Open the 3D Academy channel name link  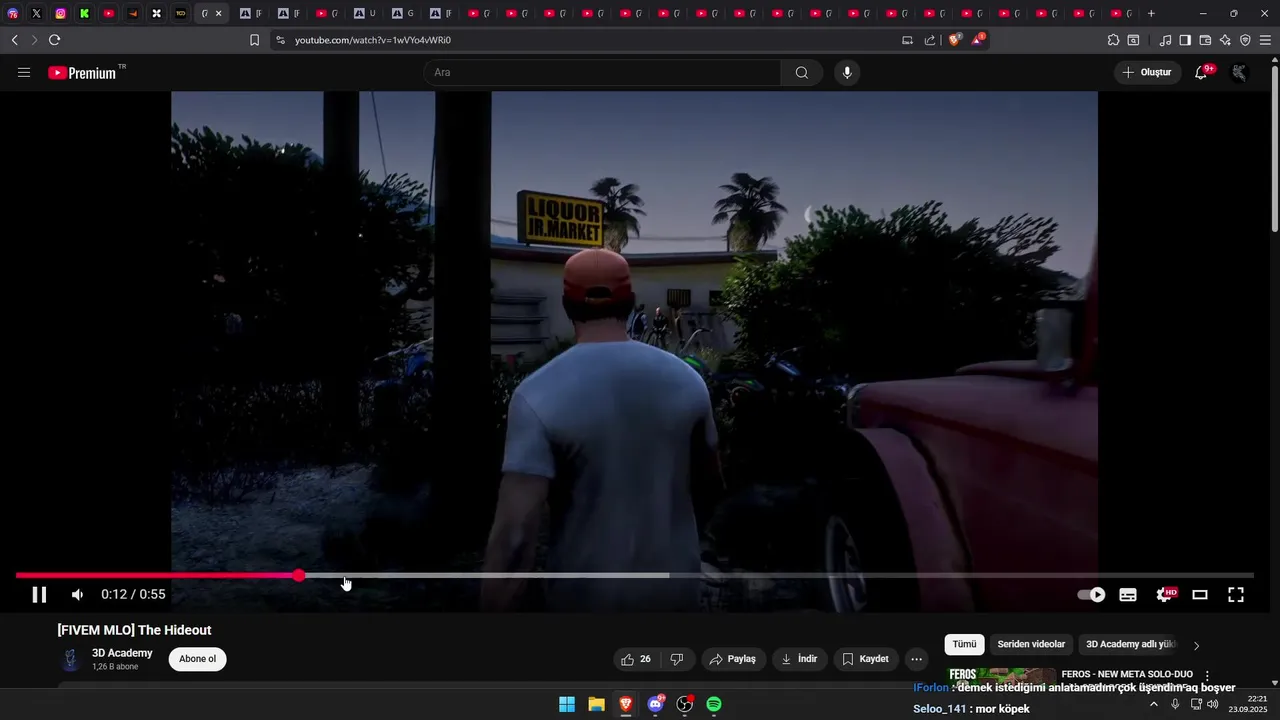122,653
